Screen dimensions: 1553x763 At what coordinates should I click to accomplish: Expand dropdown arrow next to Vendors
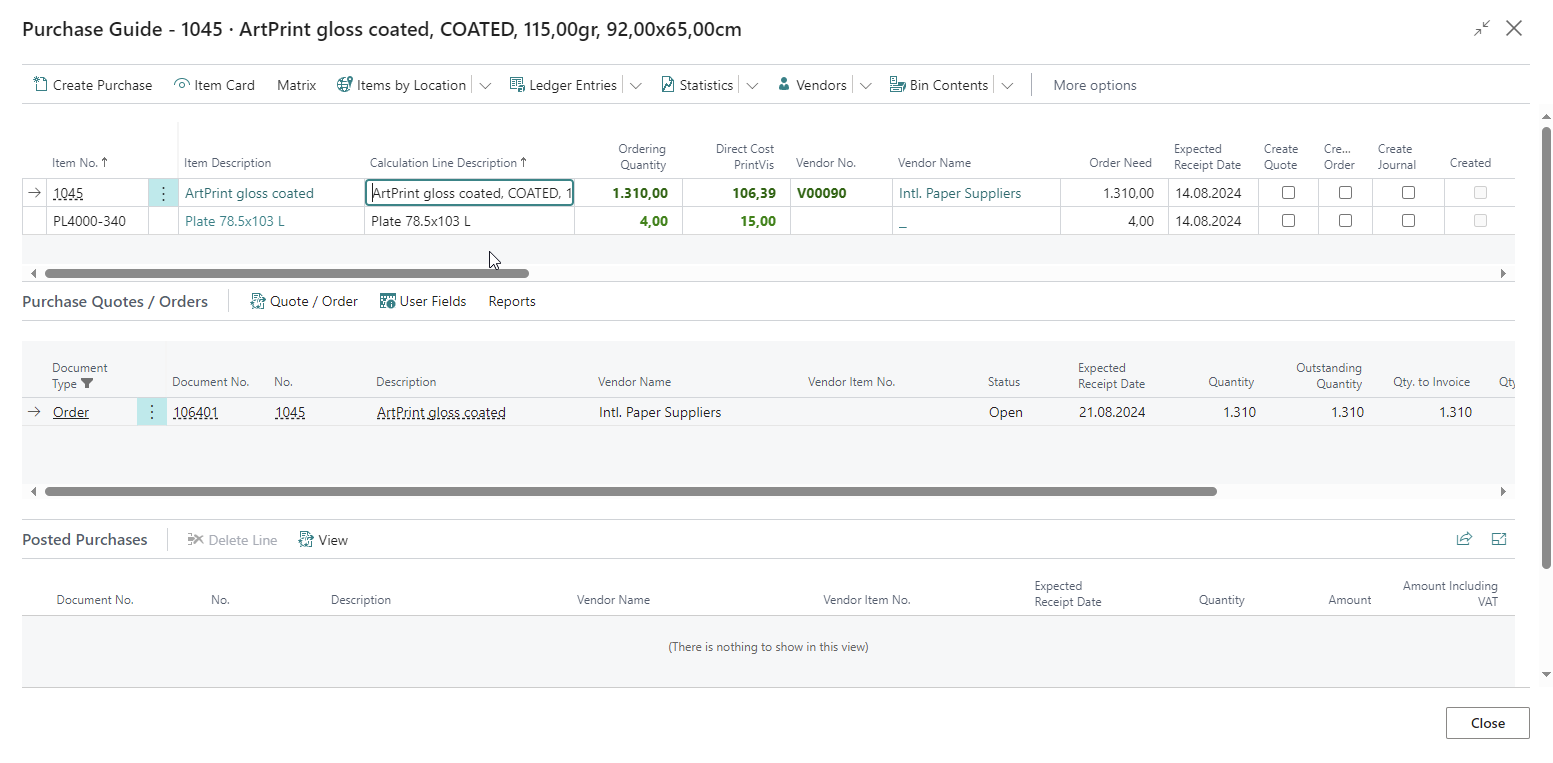tap(866, 85)
